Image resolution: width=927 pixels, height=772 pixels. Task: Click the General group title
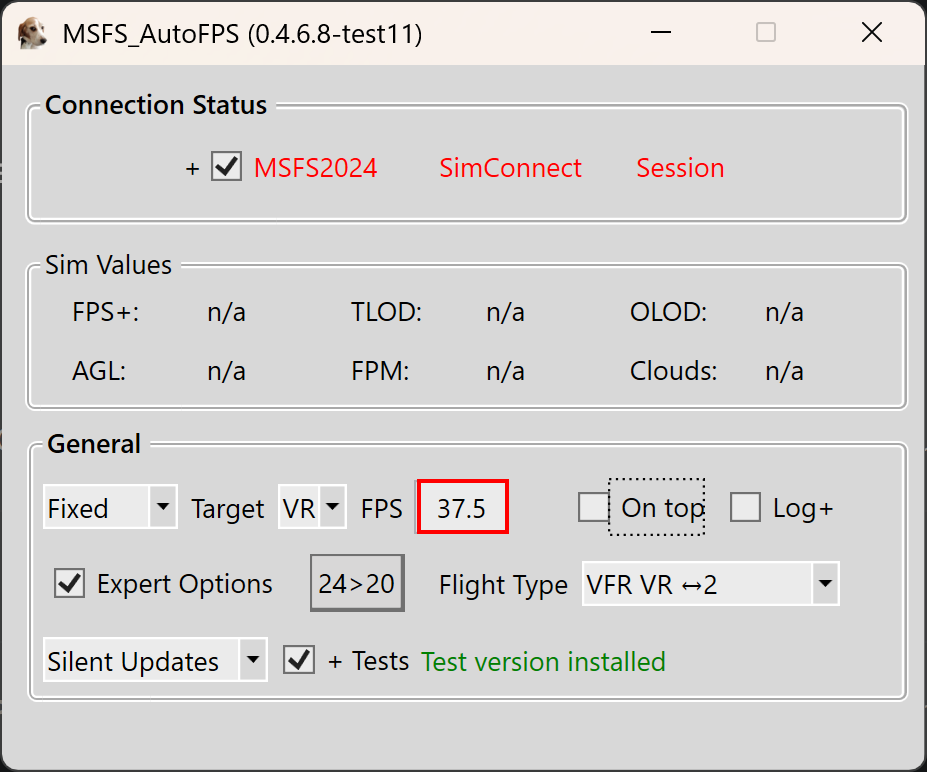coord(94,444)
